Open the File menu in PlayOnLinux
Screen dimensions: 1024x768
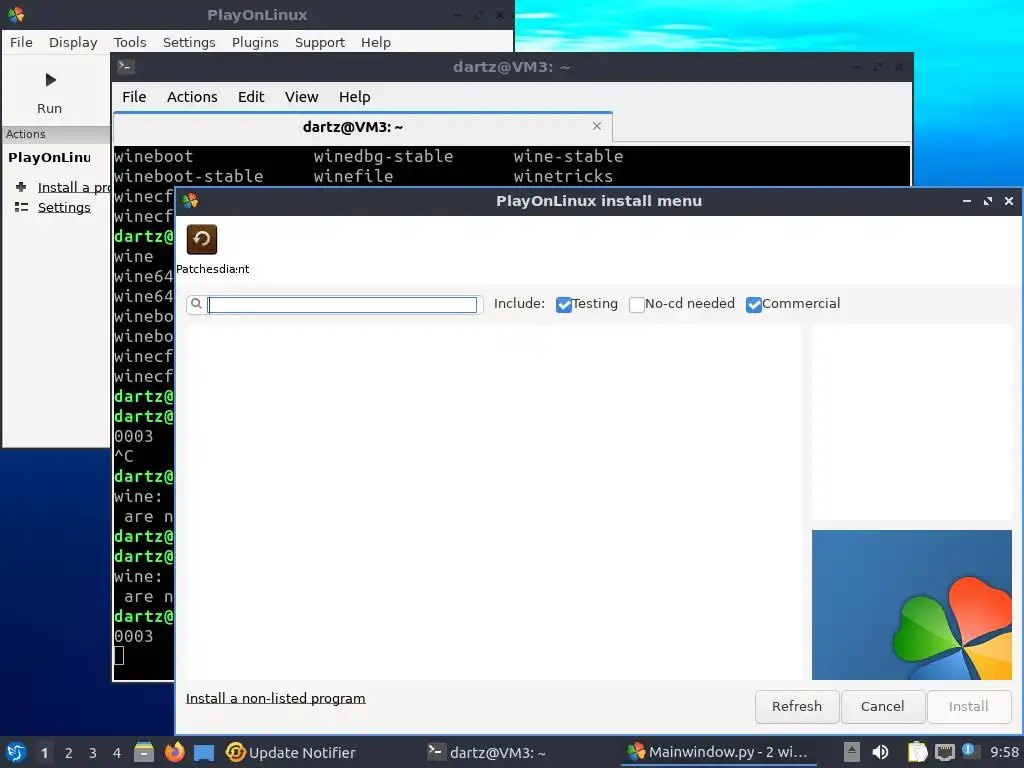21,42
